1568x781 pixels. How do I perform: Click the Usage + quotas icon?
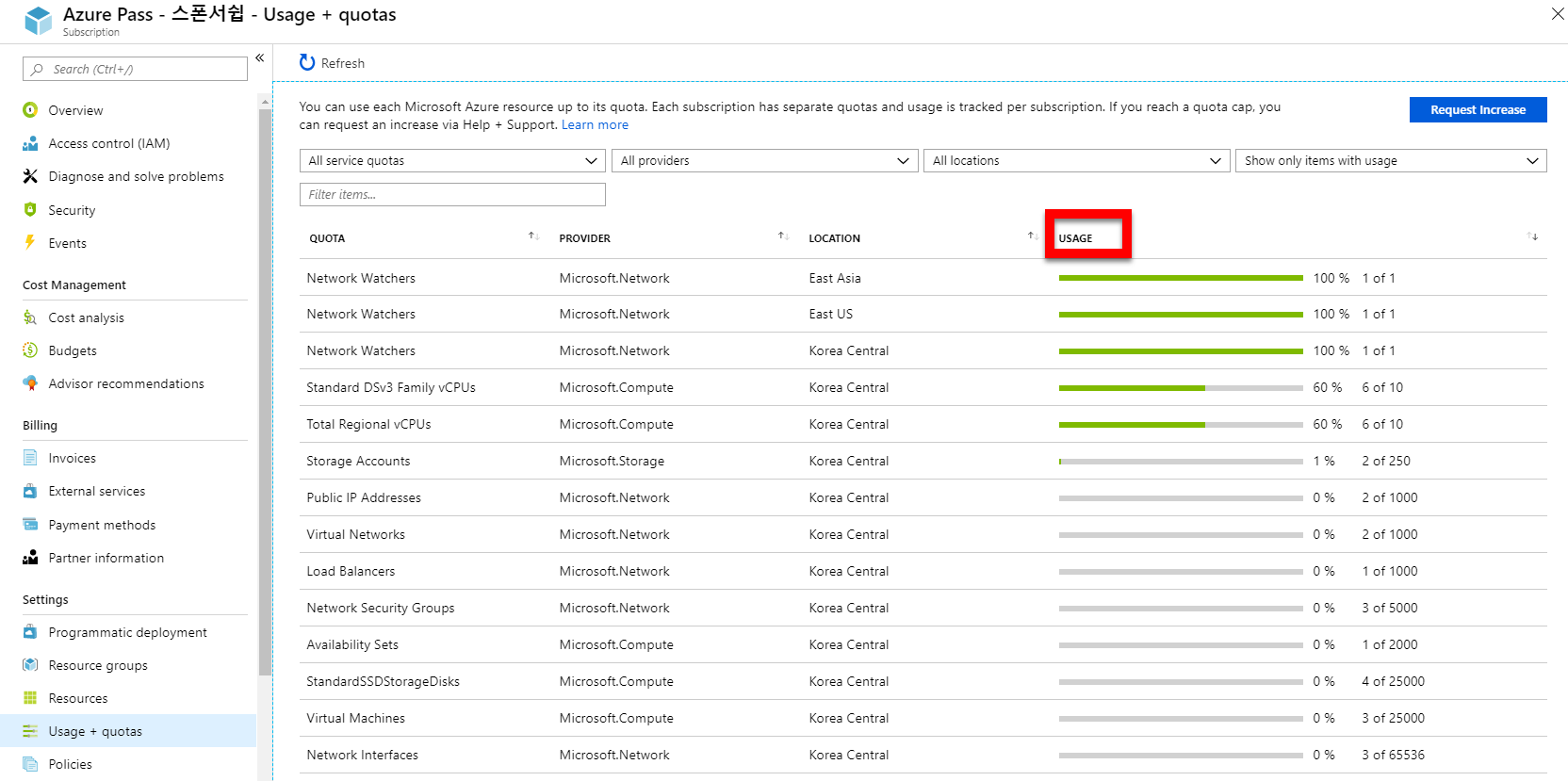pyautogui.click(x=30, y=731)
